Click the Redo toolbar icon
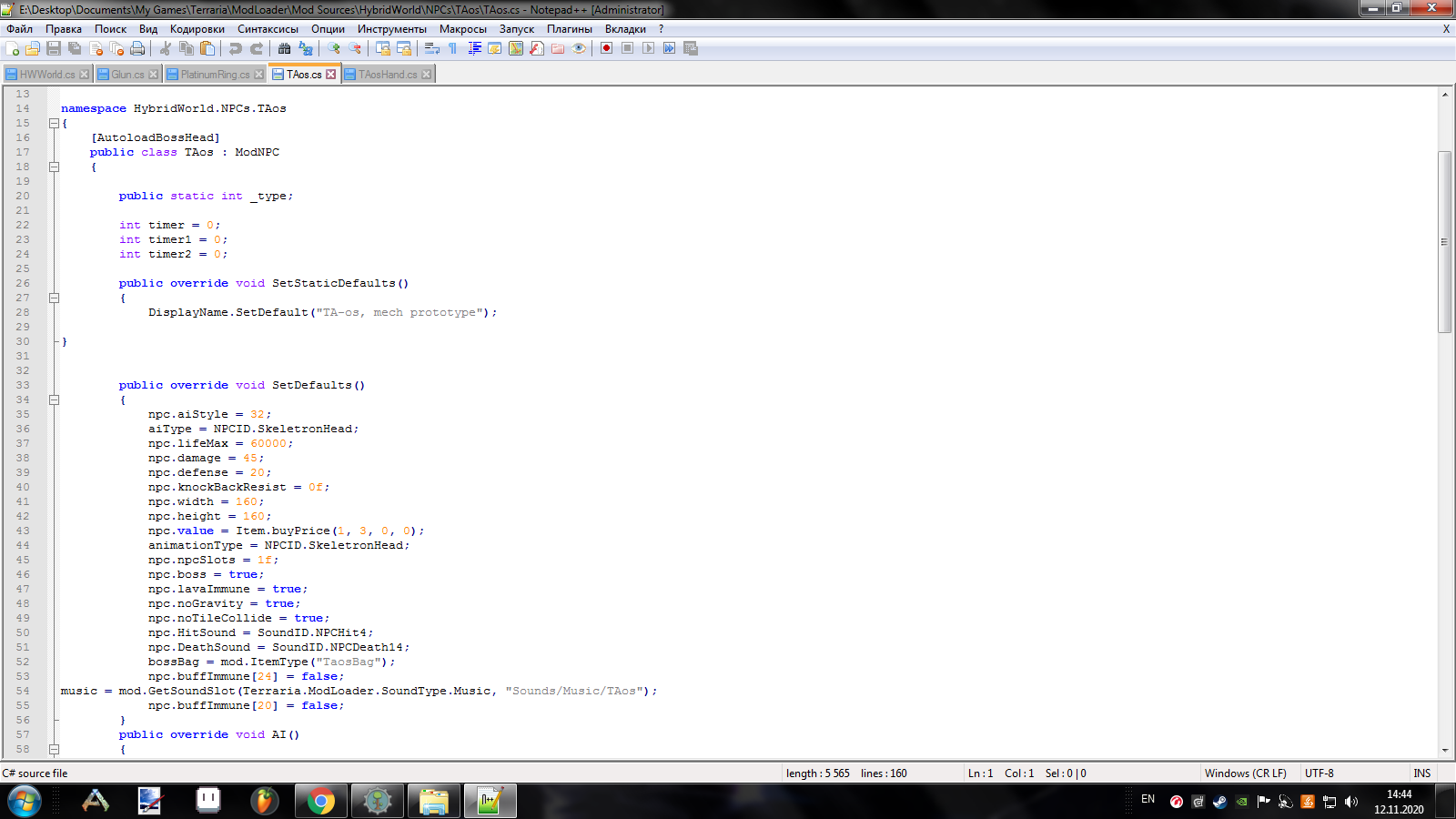The width and height of the screenshot is (1456, 819). pos(257,48)
